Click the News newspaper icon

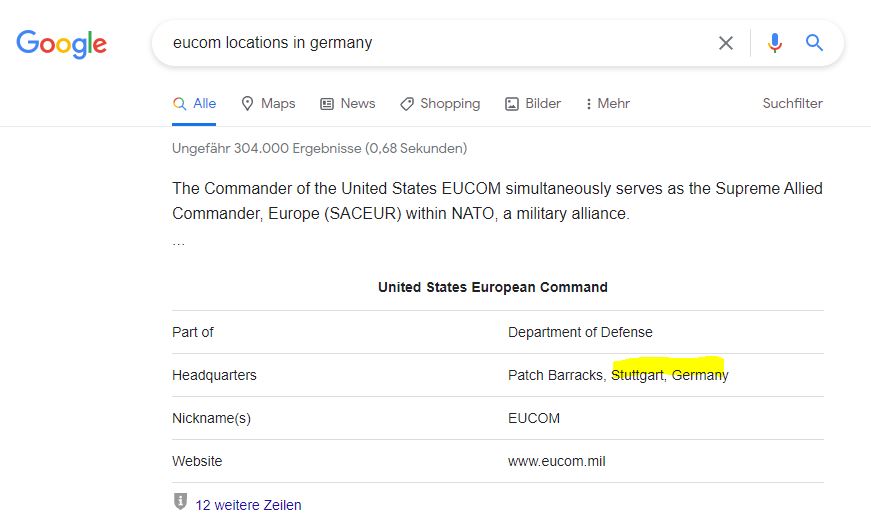pos(327,104)
